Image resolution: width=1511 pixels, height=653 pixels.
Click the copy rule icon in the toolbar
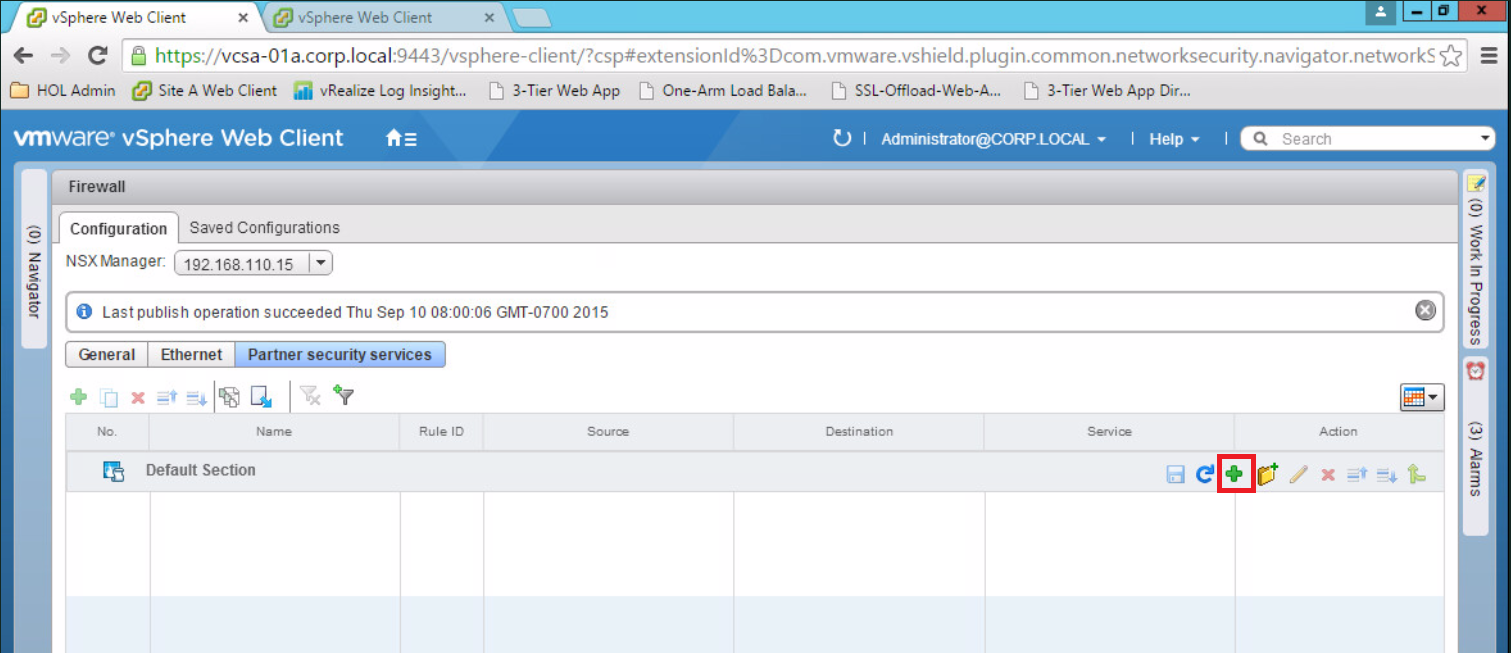109,397
